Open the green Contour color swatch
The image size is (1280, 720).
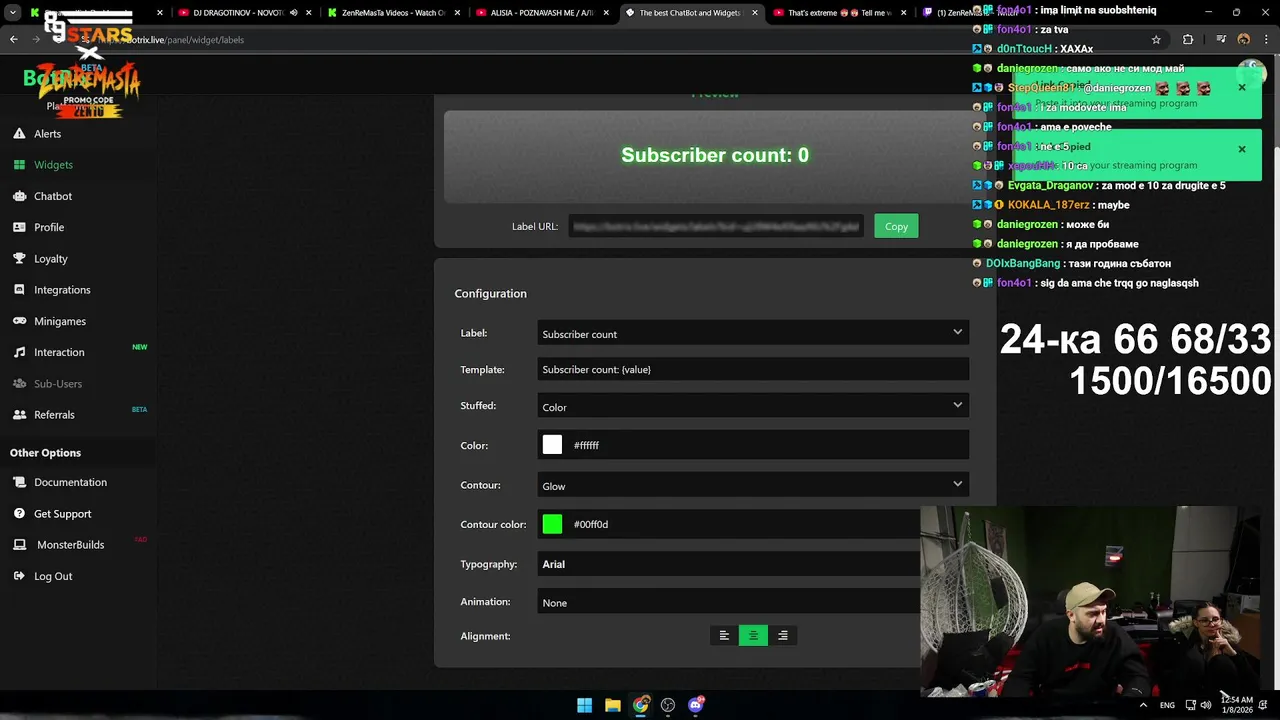pos(552,524)
